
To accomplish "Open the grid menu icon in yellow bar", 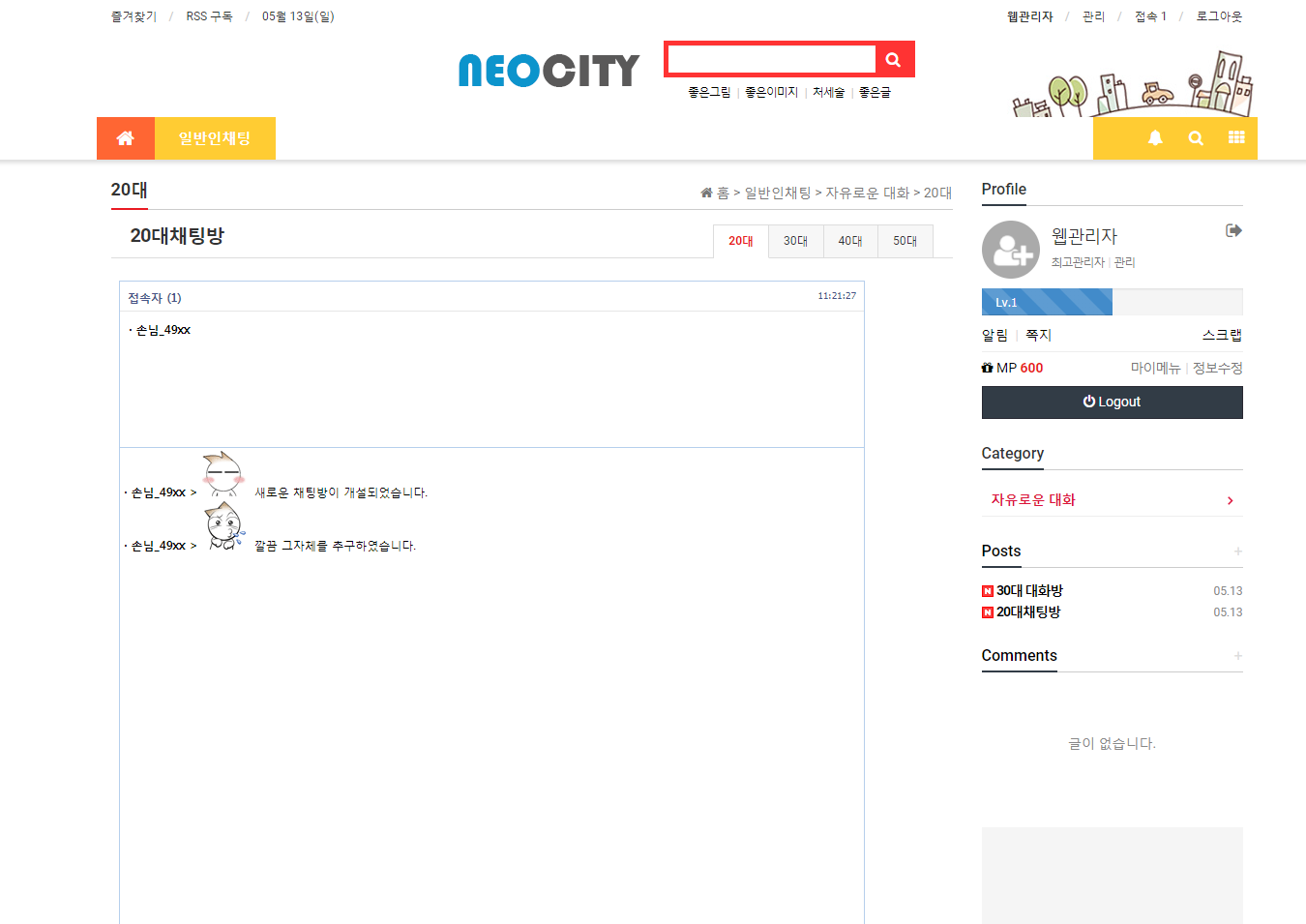I will (x=1236, y=137).
